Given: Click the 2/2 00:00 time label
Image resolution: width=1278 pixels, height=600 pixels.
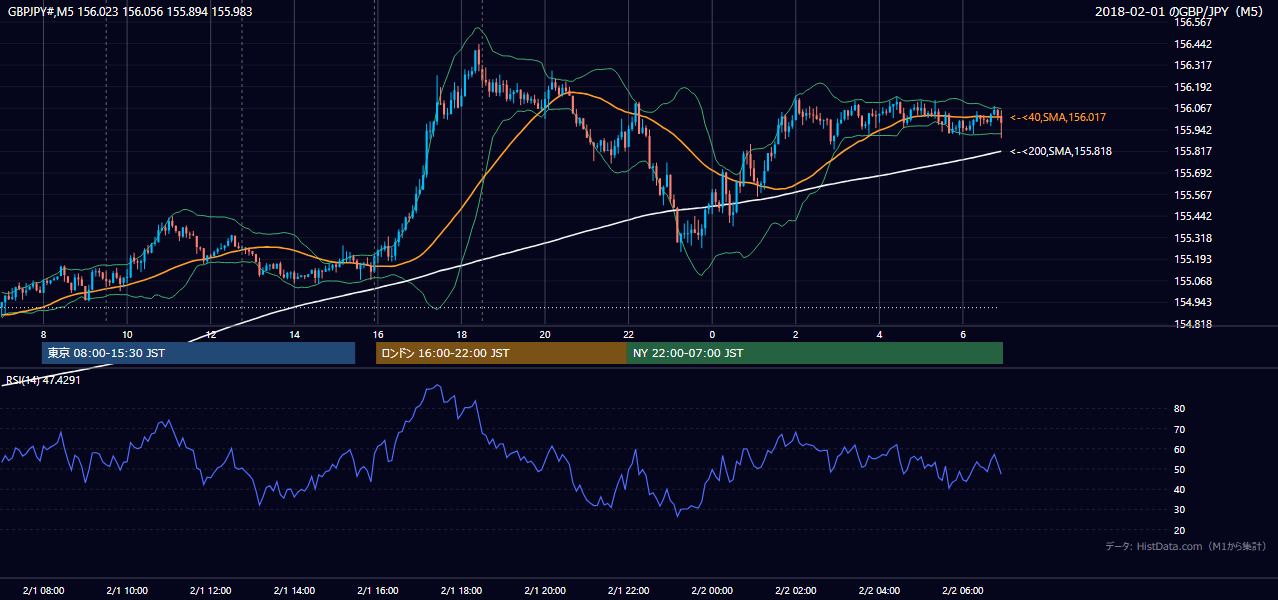Looking at the screenshot, I should click(x=712, y=590).
